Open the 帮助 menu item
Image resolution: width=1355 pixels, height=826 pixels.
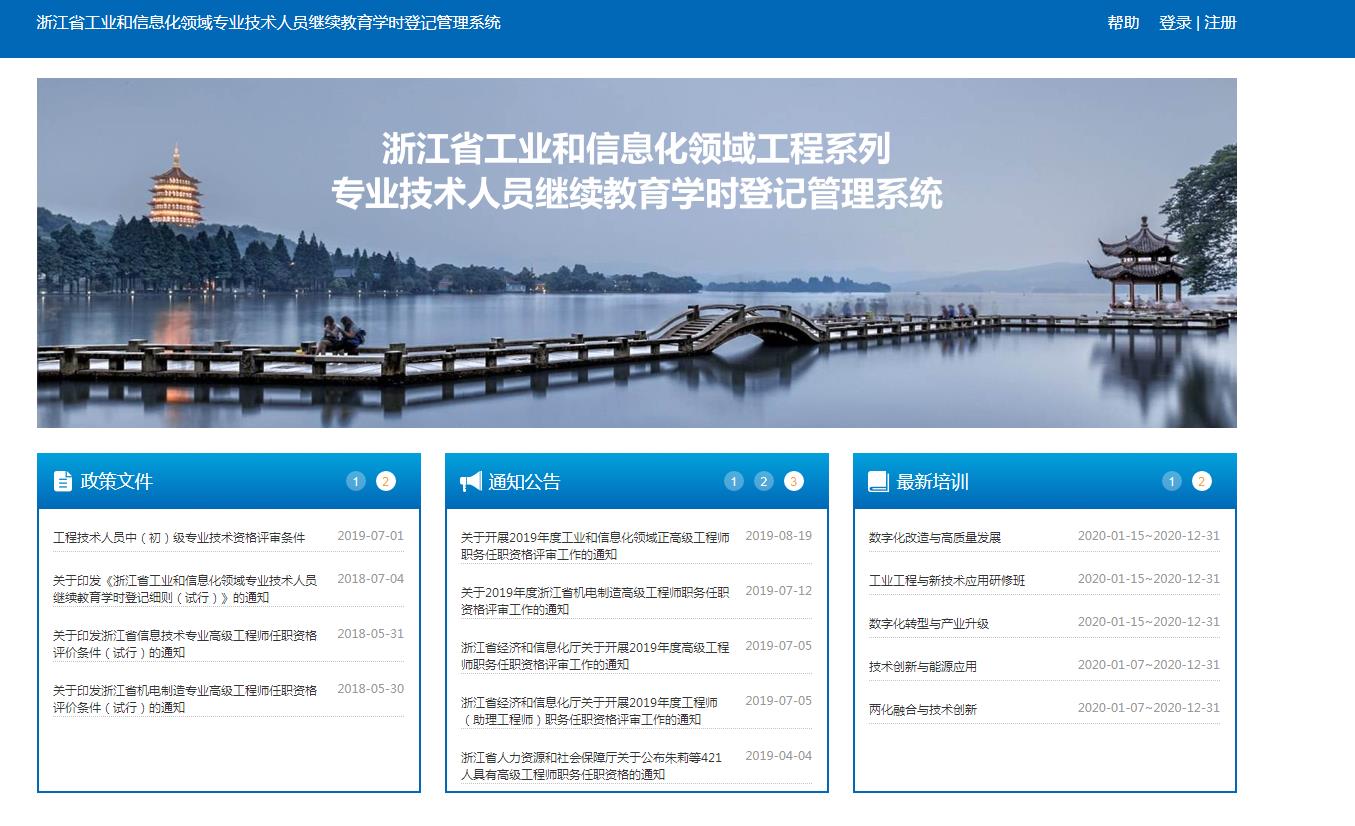click(1123, 23)
